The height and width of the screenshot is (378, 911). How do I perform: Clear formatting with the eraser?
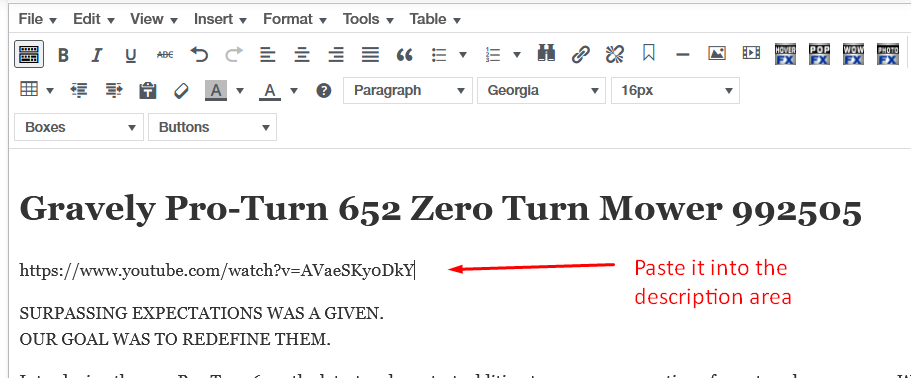pos(182,91)
